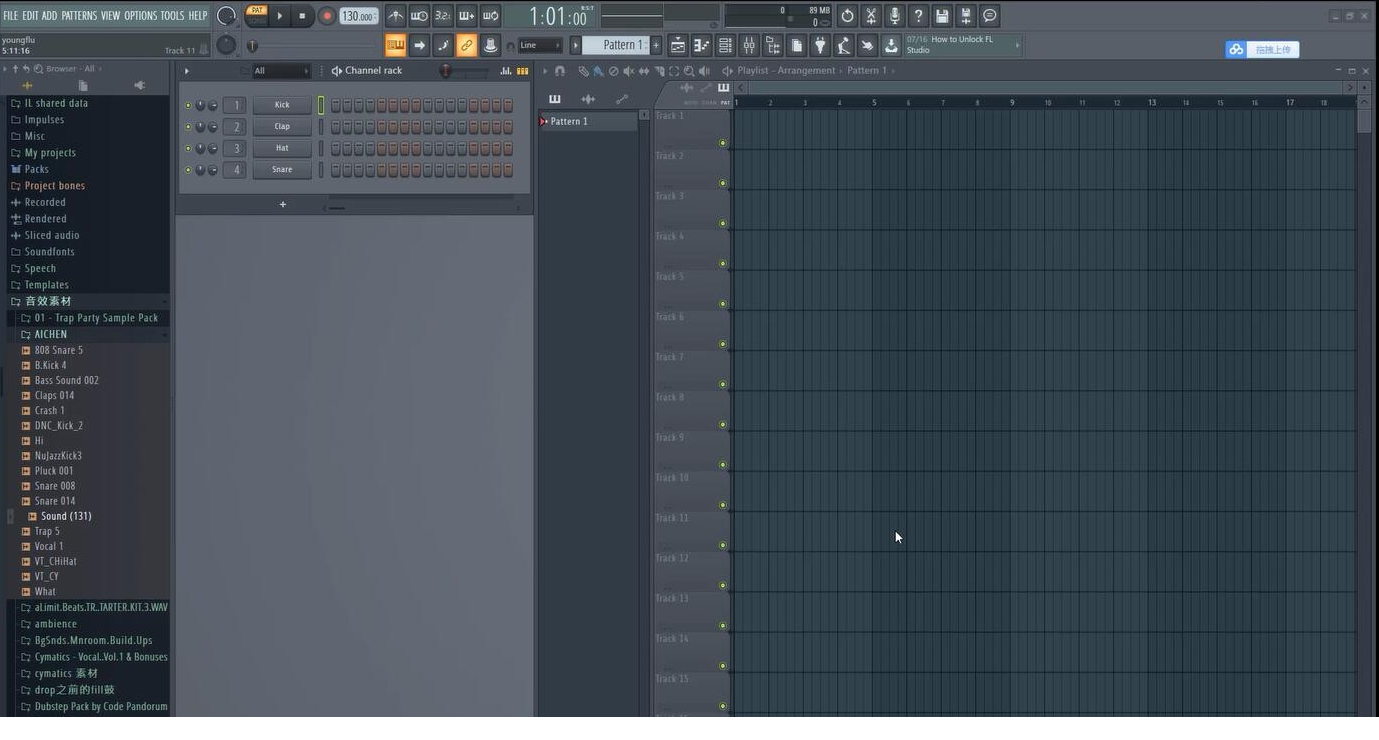Image resolution: width=1379 pixels, height=740 pixels.
Task: Mute Track 9 in the playlist
Action: point(723,465)
